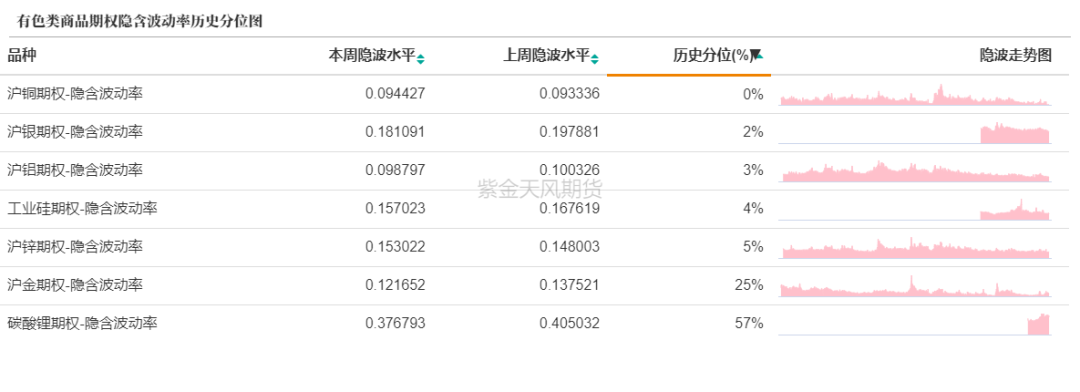Click the 57% percentile of 碳酸锂
The width and height of the screenshot is (1080, 392).
[749, 323]
